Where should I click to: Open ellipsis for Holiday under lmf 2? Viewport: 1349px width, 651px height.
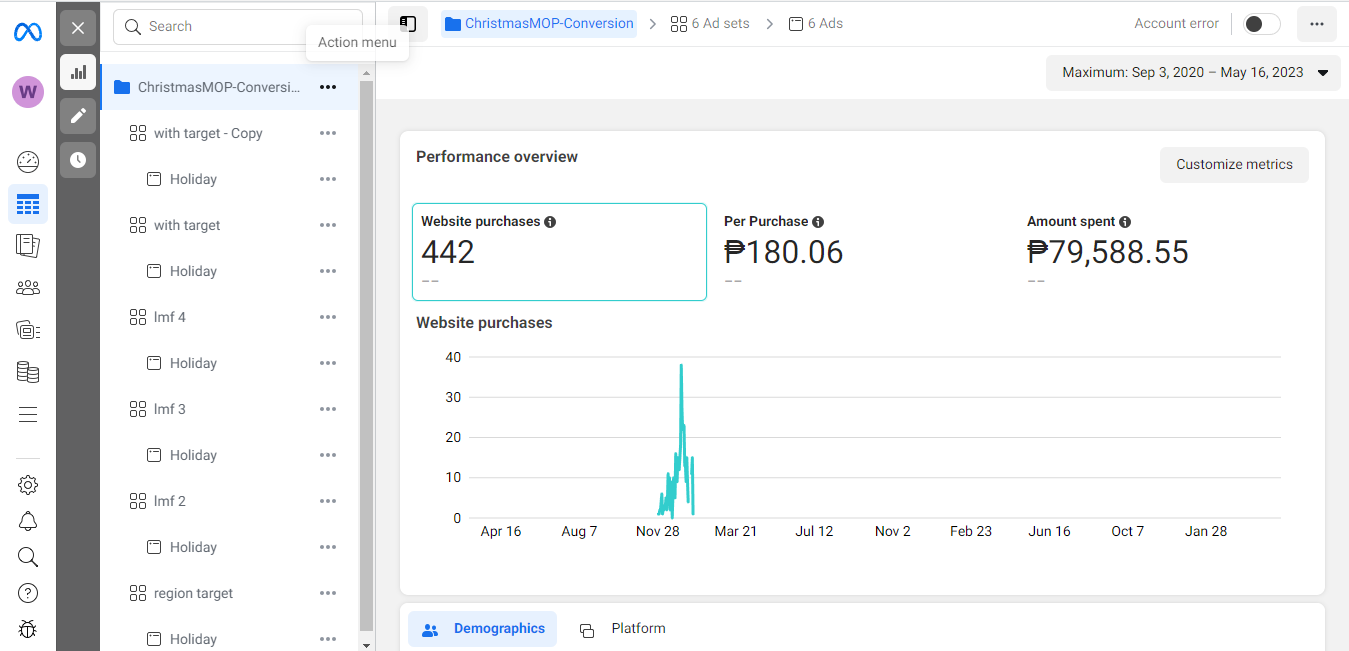(x=328, y=547)
